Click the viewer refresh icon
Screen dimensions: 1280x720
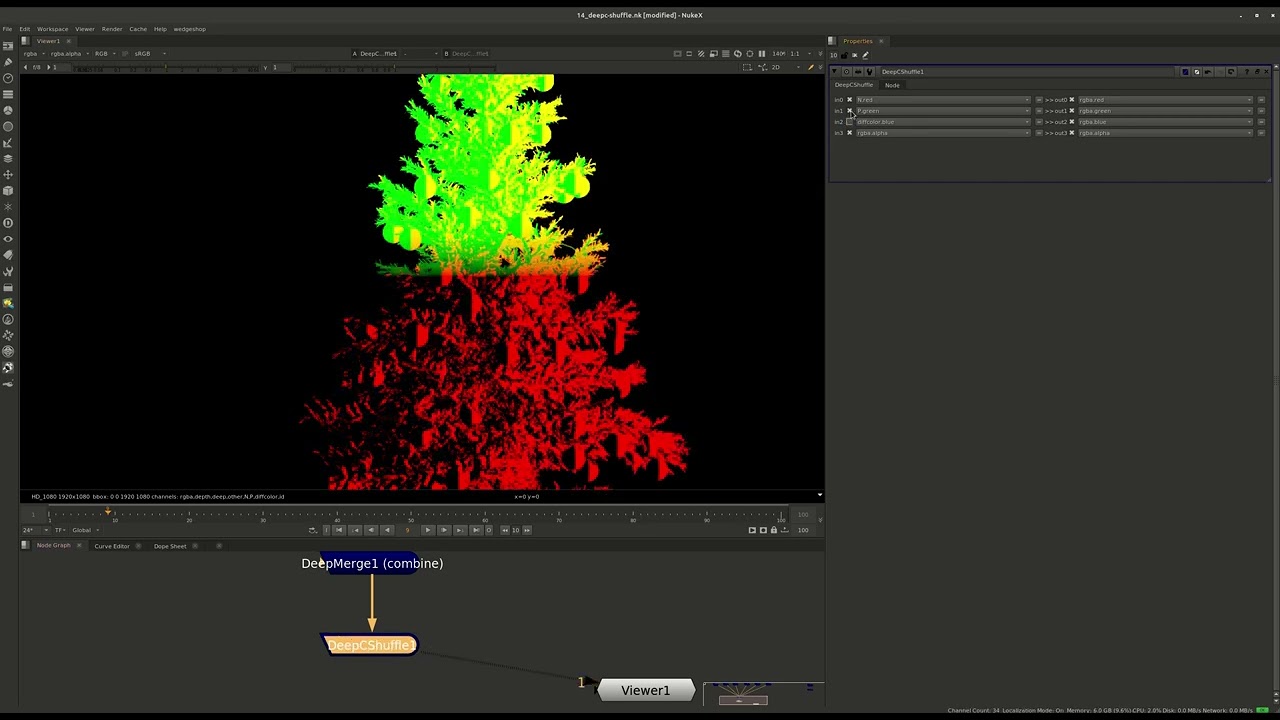coord(738,54)
